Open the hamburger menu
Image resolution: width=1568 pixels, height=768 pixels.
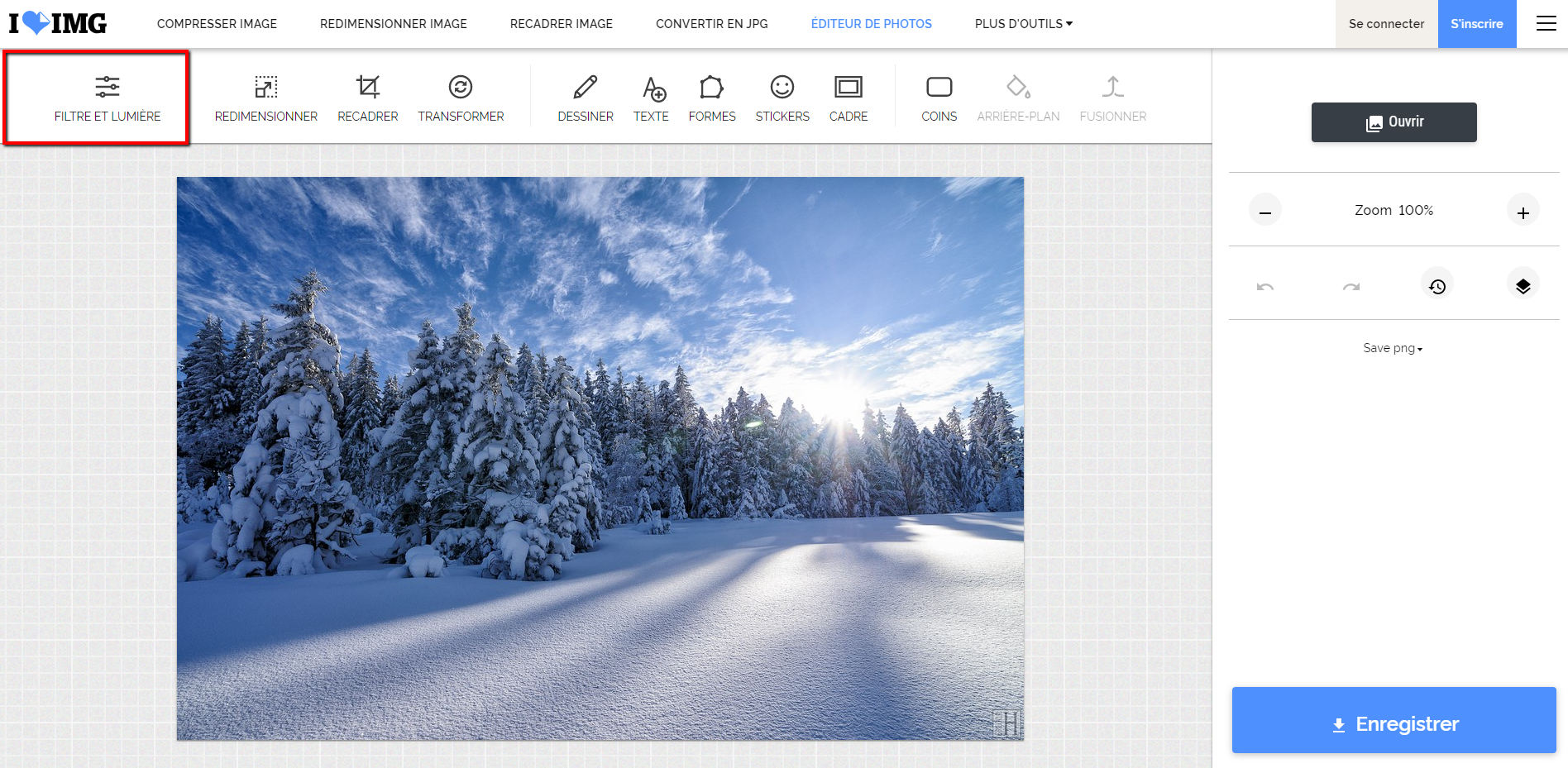(1546, 24)
